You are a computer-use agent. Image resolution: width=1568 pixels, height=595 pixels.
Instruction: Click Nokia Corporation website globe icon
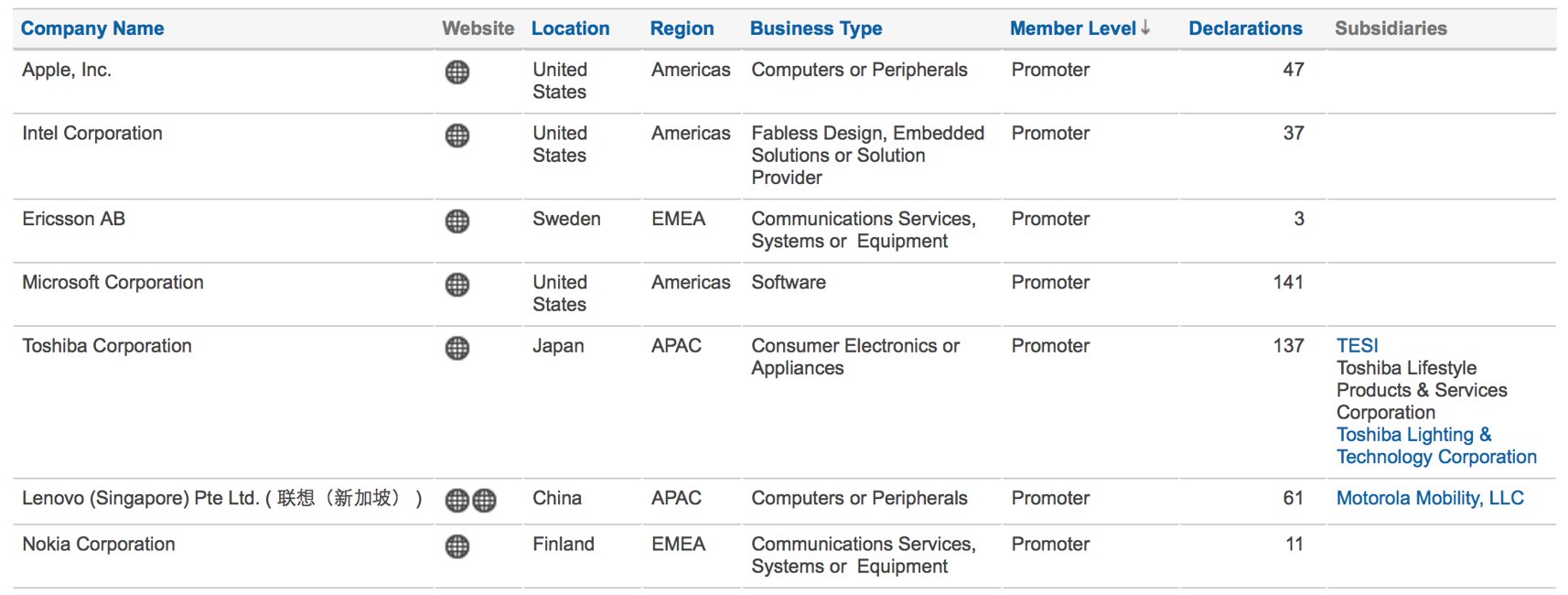(456, 546)
